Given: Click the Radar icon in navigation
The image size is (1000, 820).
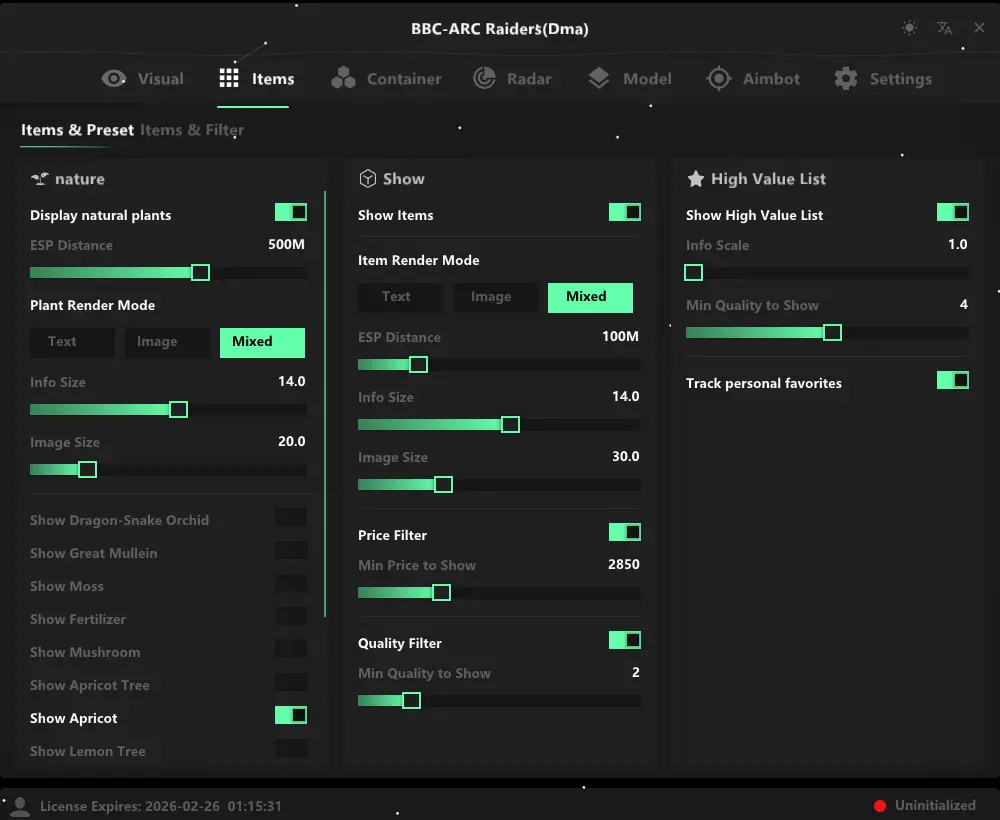Looking at the screenshot, I should (x=485, y=79).
